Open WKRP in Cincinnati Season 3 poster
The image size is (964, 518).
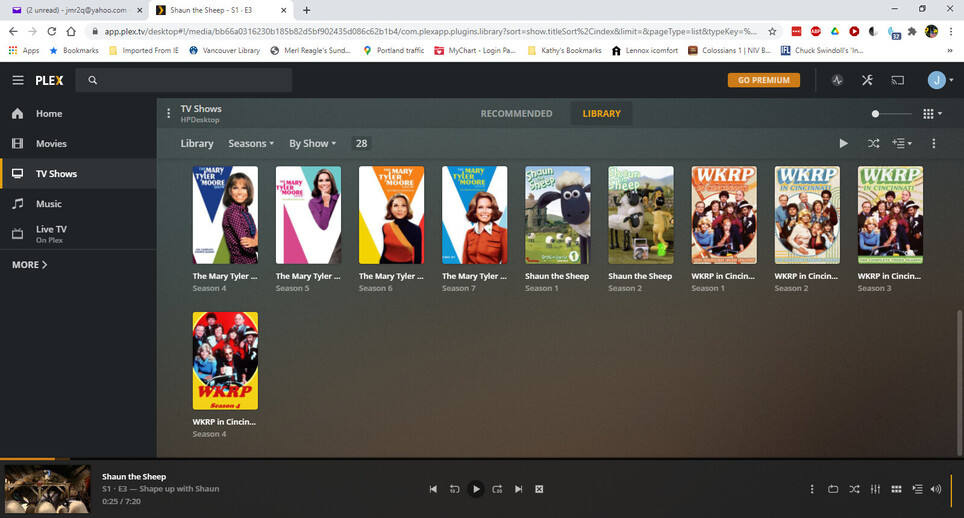(890, 215)
